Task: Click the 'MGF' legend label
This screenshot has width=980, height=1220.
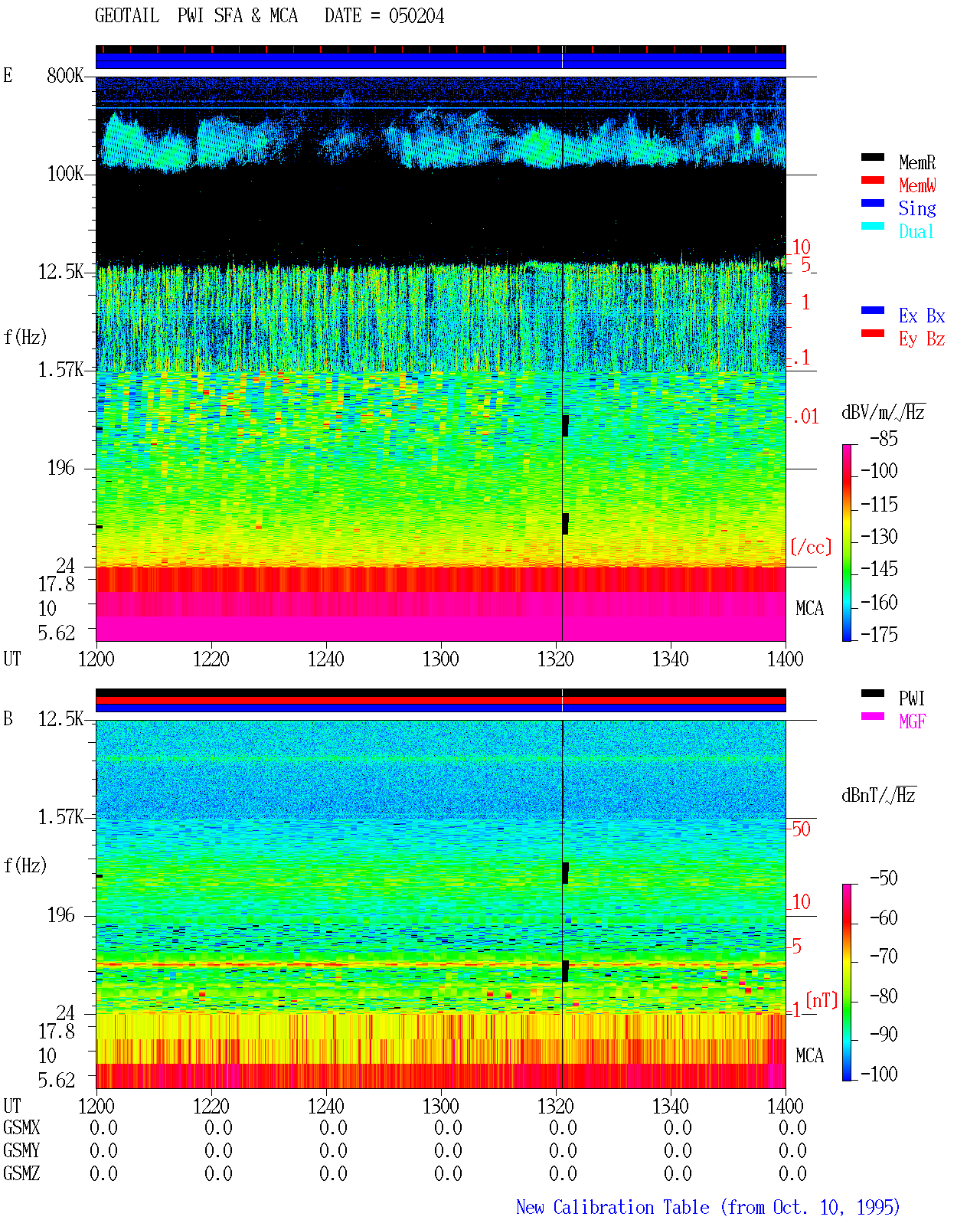Action: click(x=913, y=721)
